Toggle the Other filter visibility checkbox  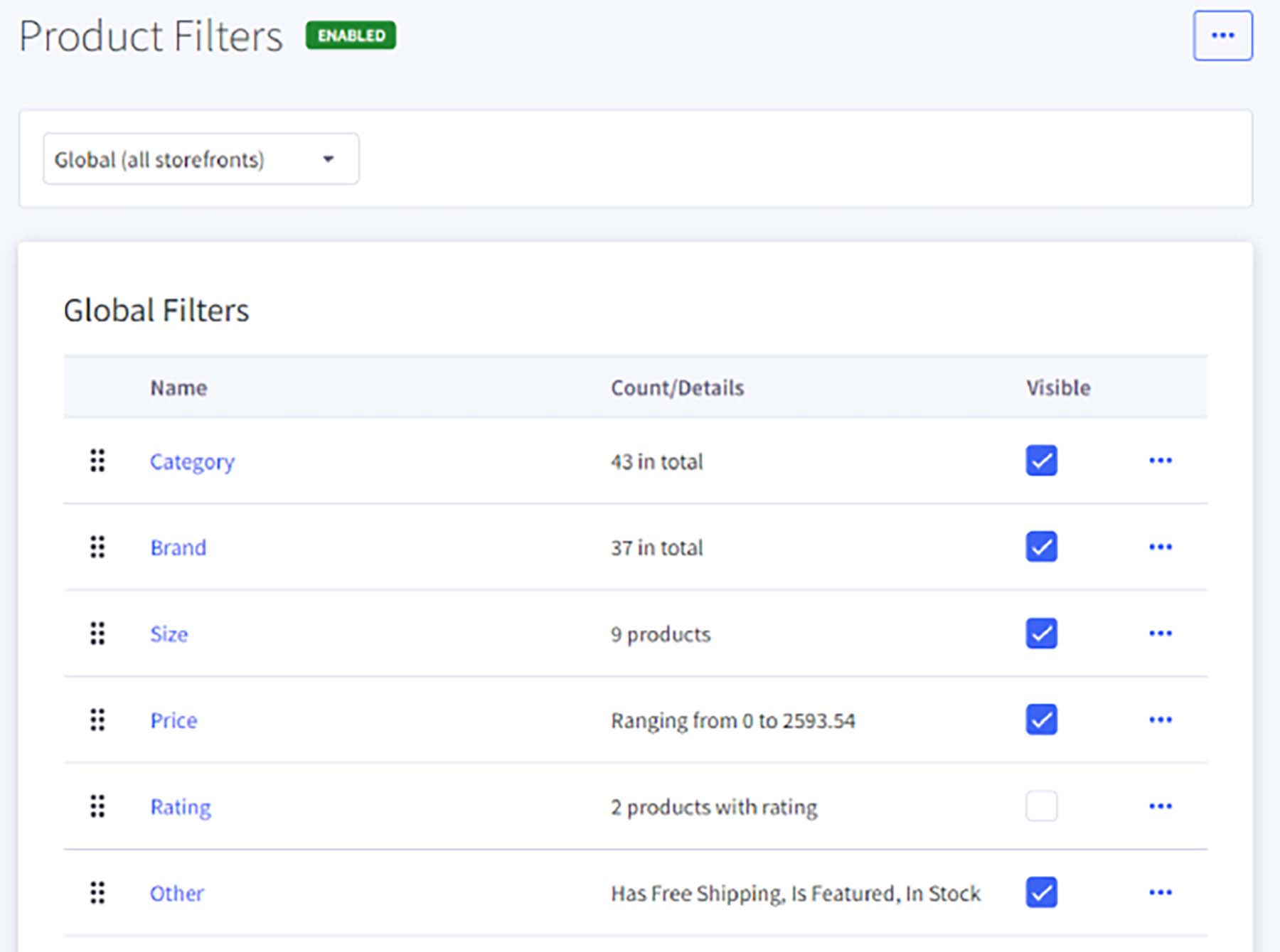point(1040,893)
